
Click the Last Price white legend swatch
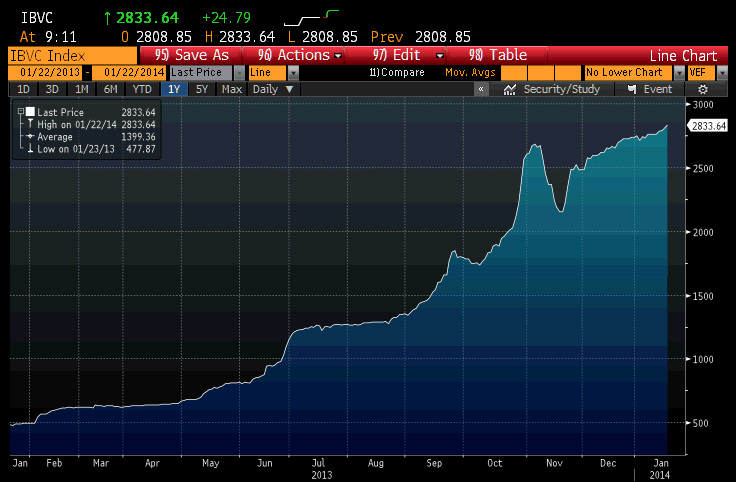tap(30, 112)
